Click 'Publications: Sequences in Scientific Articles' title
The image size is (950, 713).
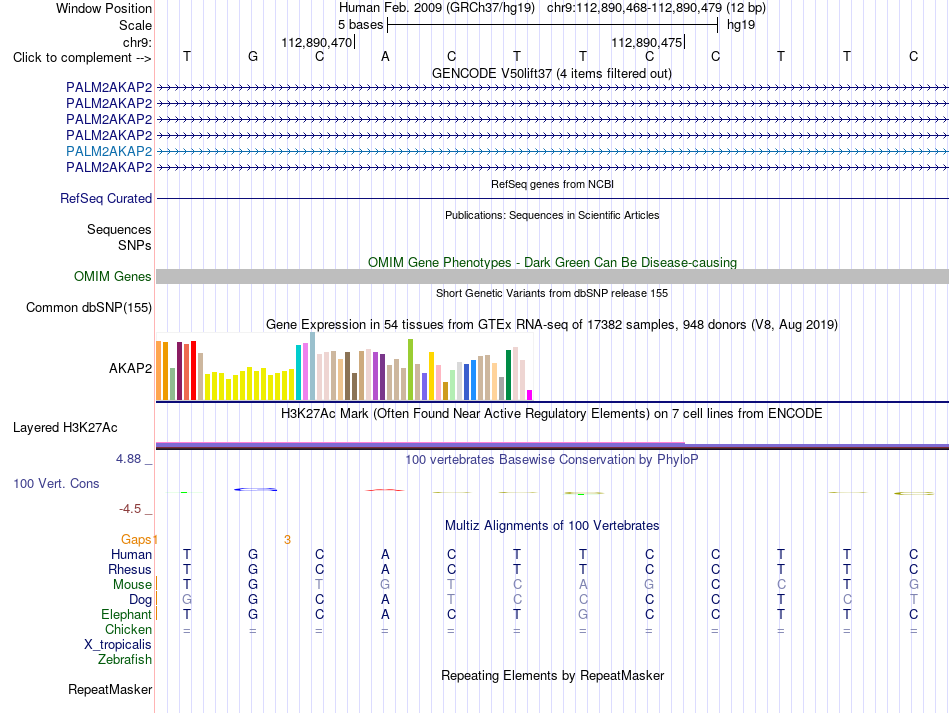(x=552, y=215)
